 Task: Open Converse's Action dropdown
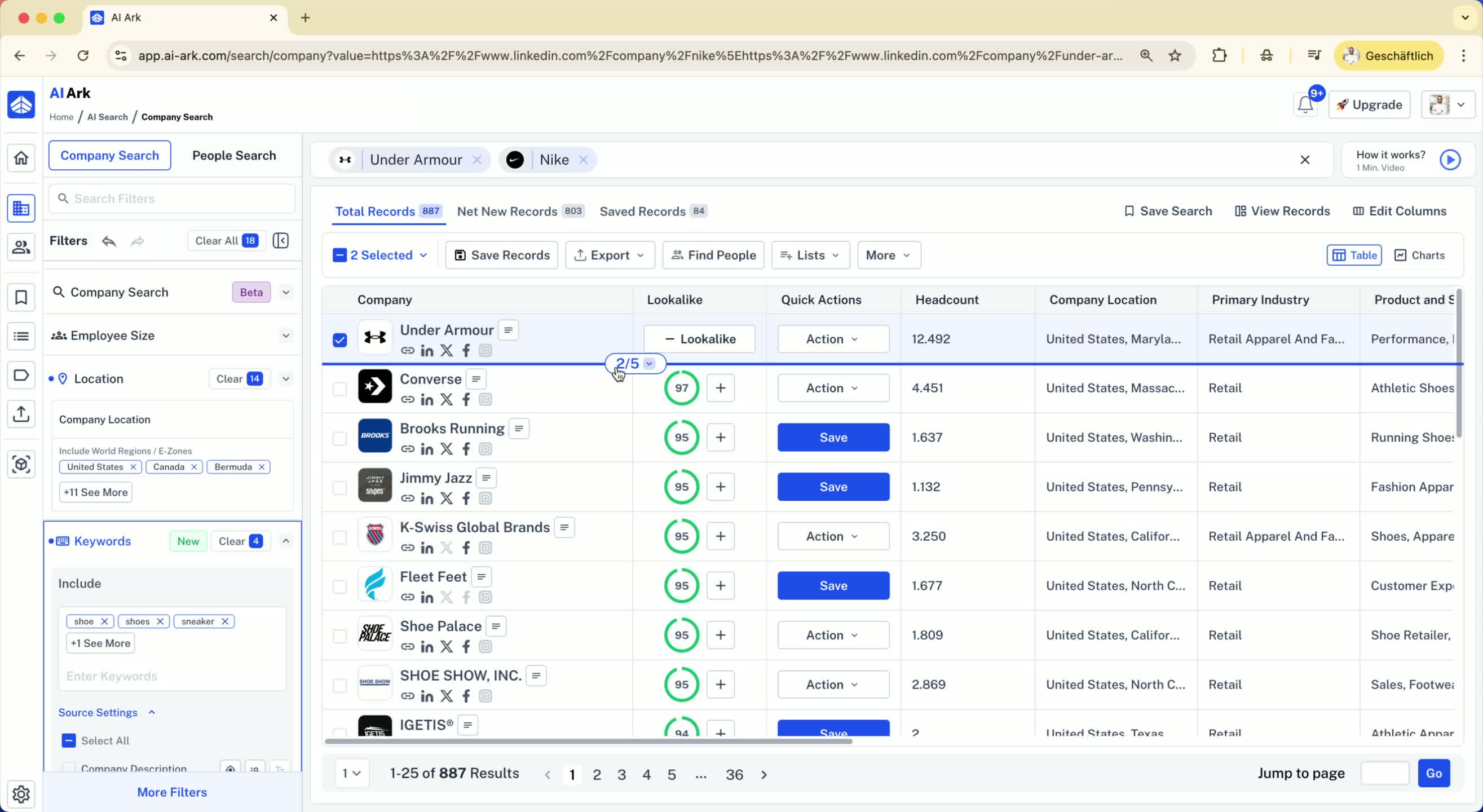pyautogui.click(x=832, y=388)
